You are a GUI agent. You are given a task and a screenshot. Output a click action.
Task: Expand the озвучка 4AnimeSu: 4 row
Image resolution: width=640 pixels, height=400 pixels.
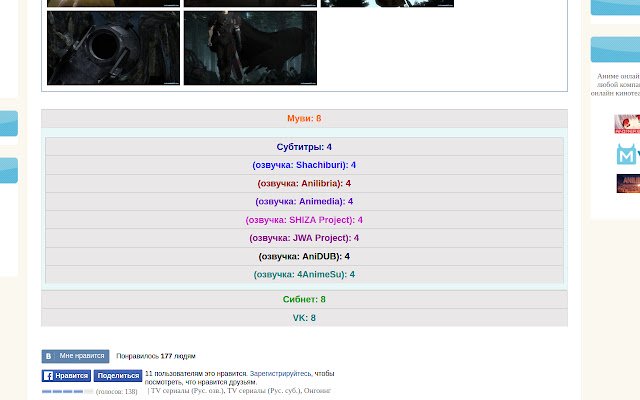tap(304, 274)
